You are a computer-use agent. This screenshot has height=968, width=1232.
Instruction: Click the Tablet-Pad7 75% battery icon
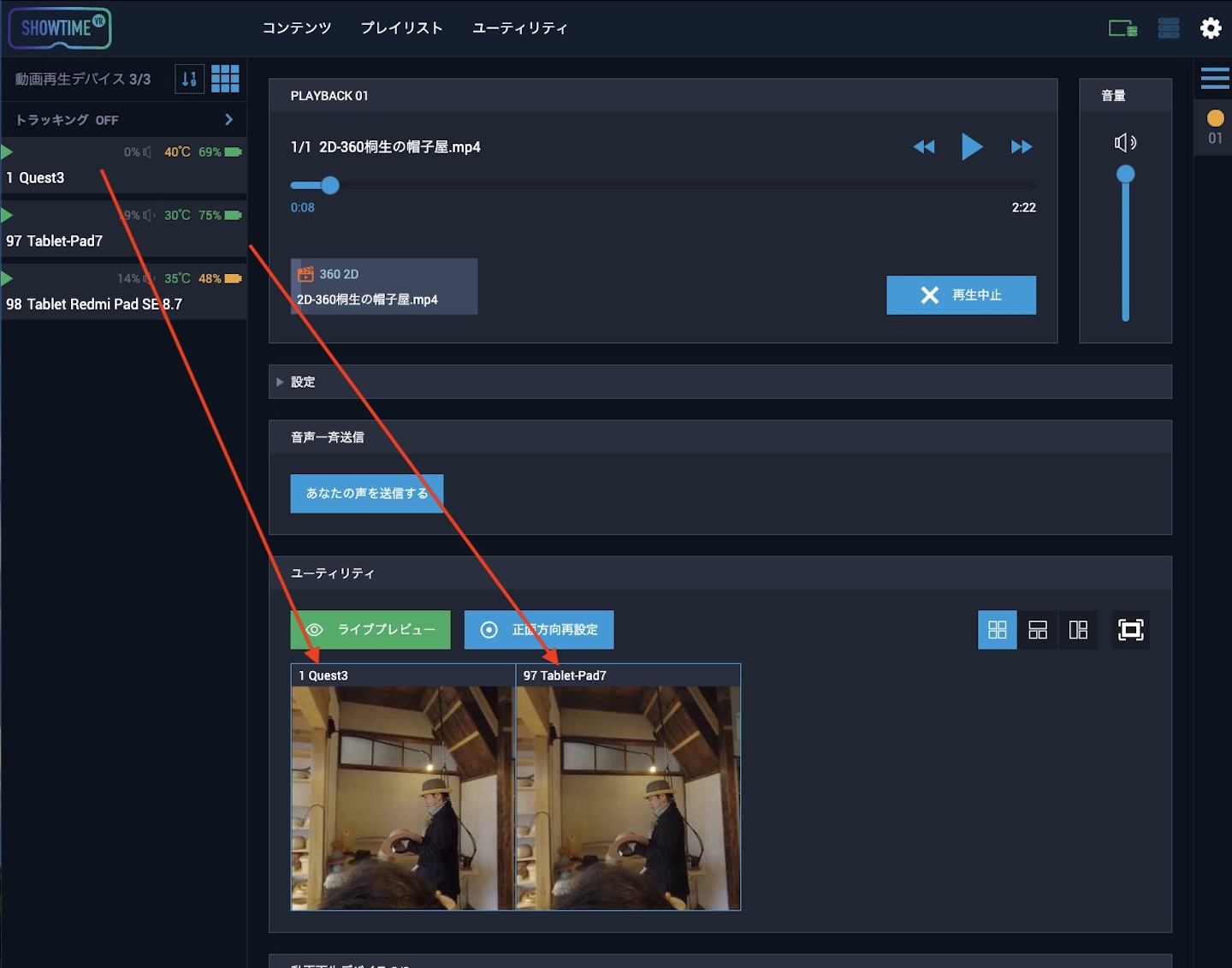(233, 216)
